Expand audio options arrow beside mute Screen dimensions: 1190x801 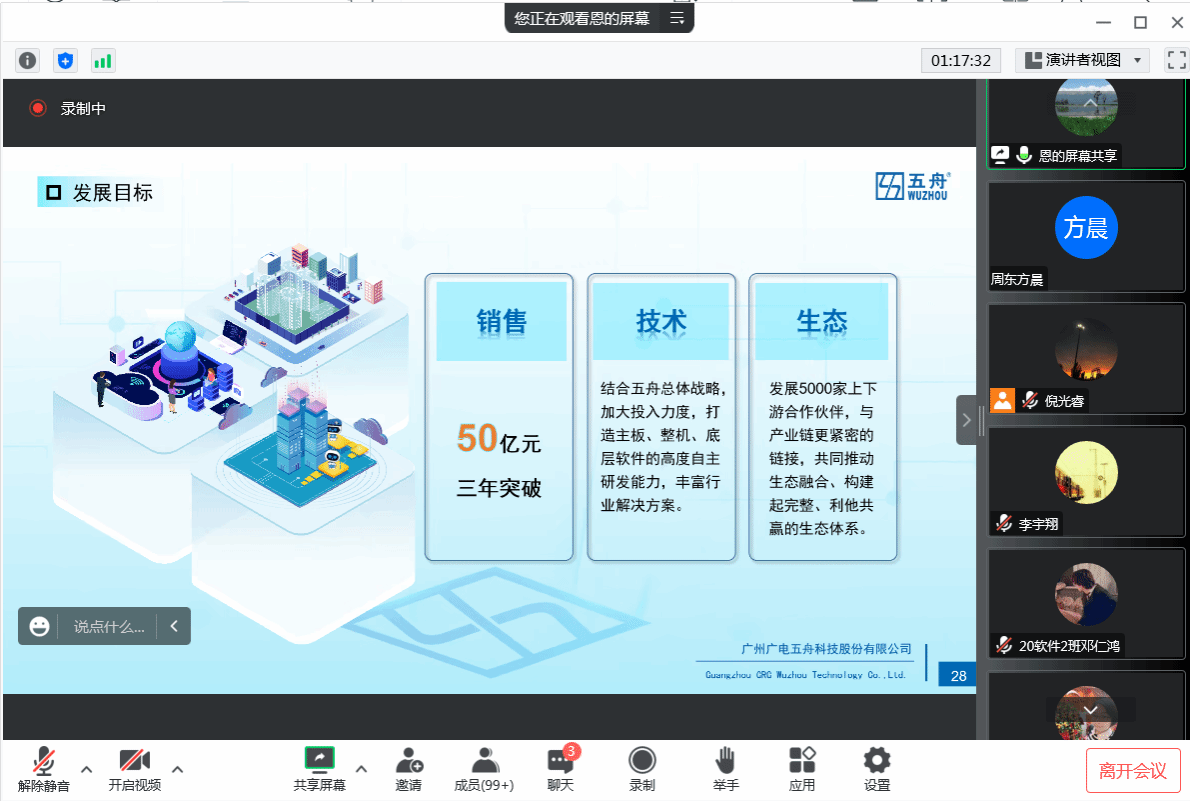click(87, 769)
